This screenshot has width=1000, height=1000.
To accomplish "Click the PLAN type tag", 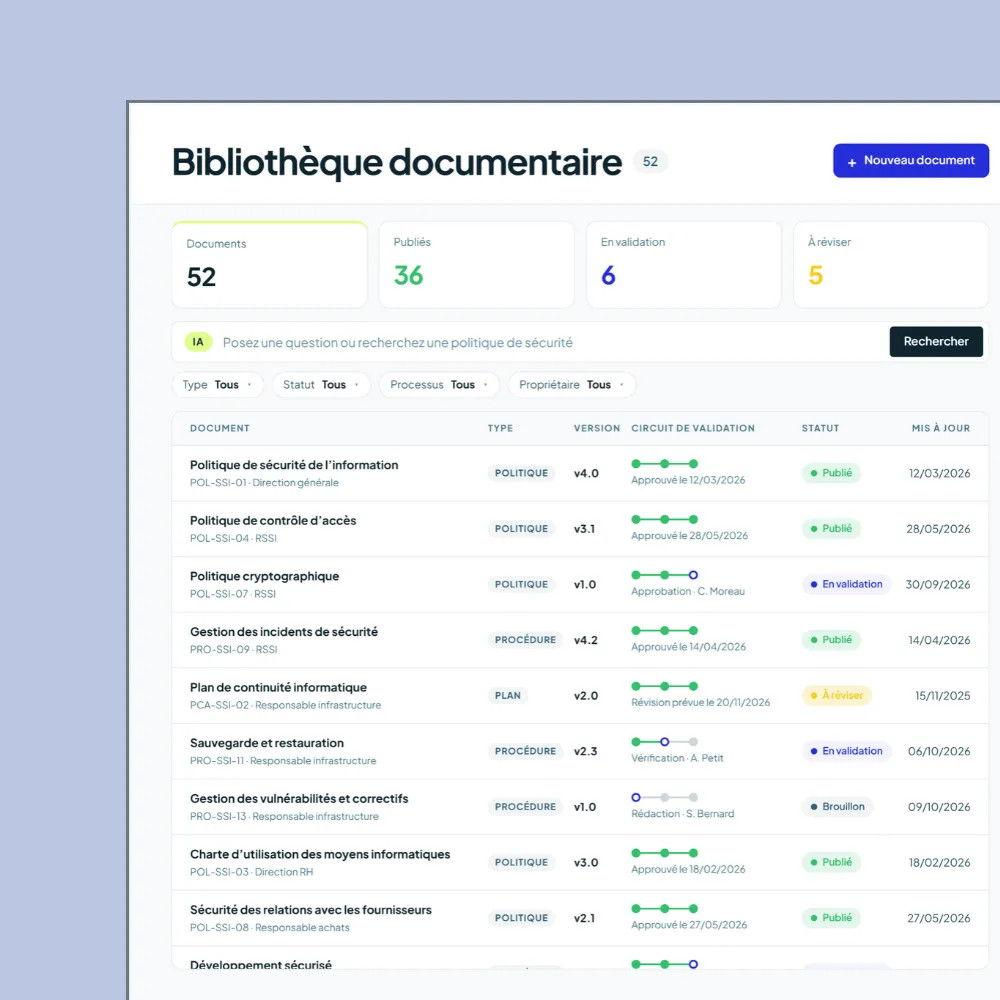I will click(x=508, y=695).
